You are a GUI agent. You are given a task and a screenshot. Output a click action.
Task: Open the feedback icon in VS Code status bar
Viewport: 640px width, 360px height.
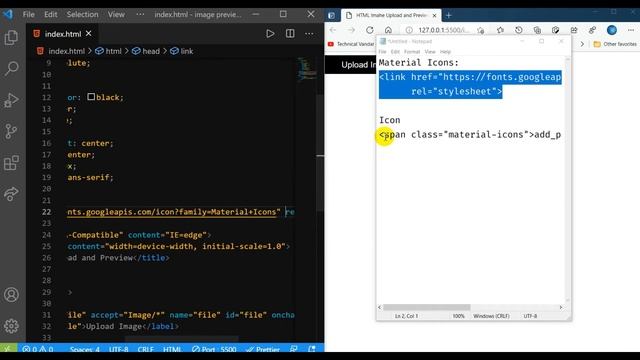293,349
